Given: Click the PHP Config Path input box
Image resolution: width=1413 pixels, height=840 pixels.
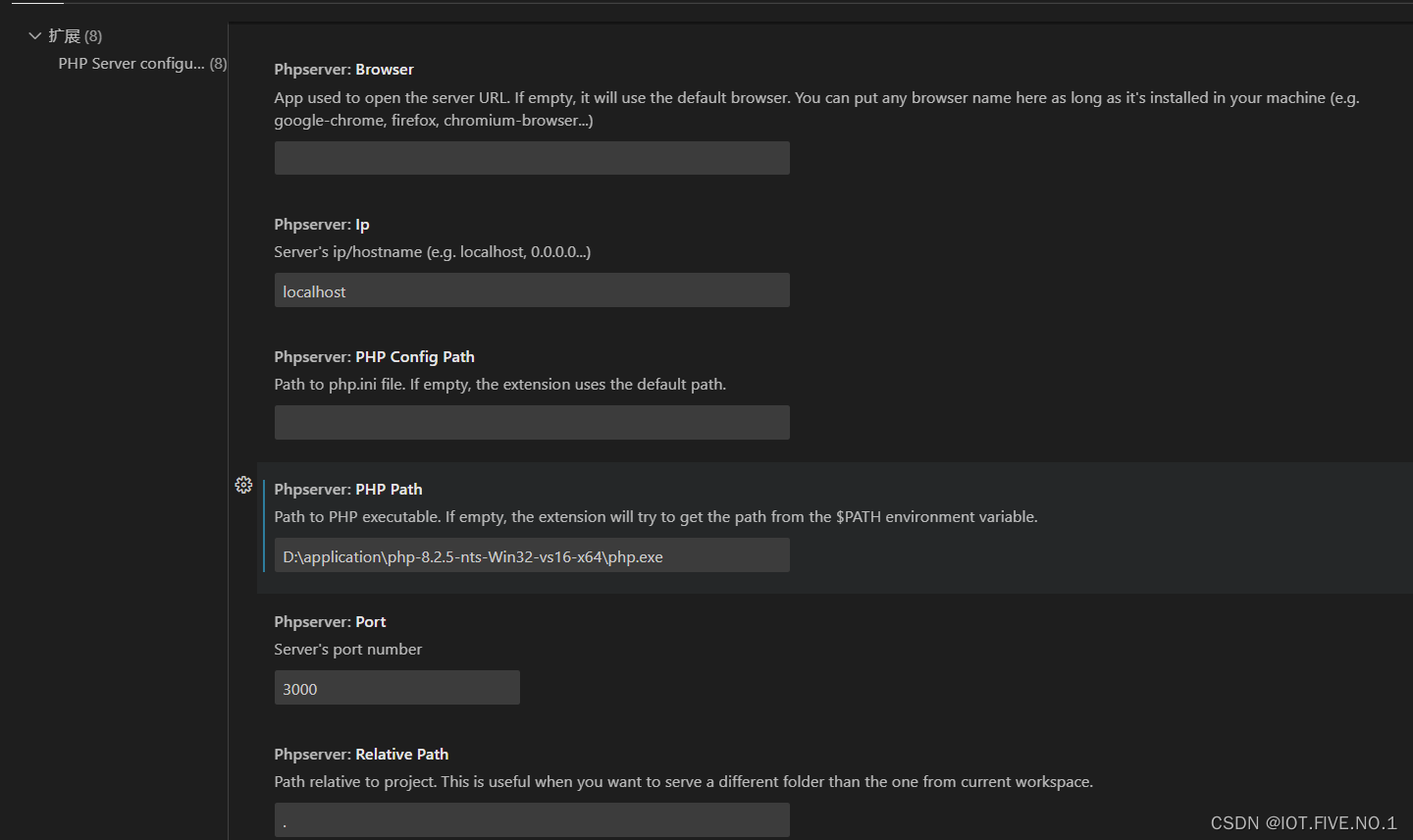Looking at the screenshot, I should pyautogui.click(x=532, y=422).
